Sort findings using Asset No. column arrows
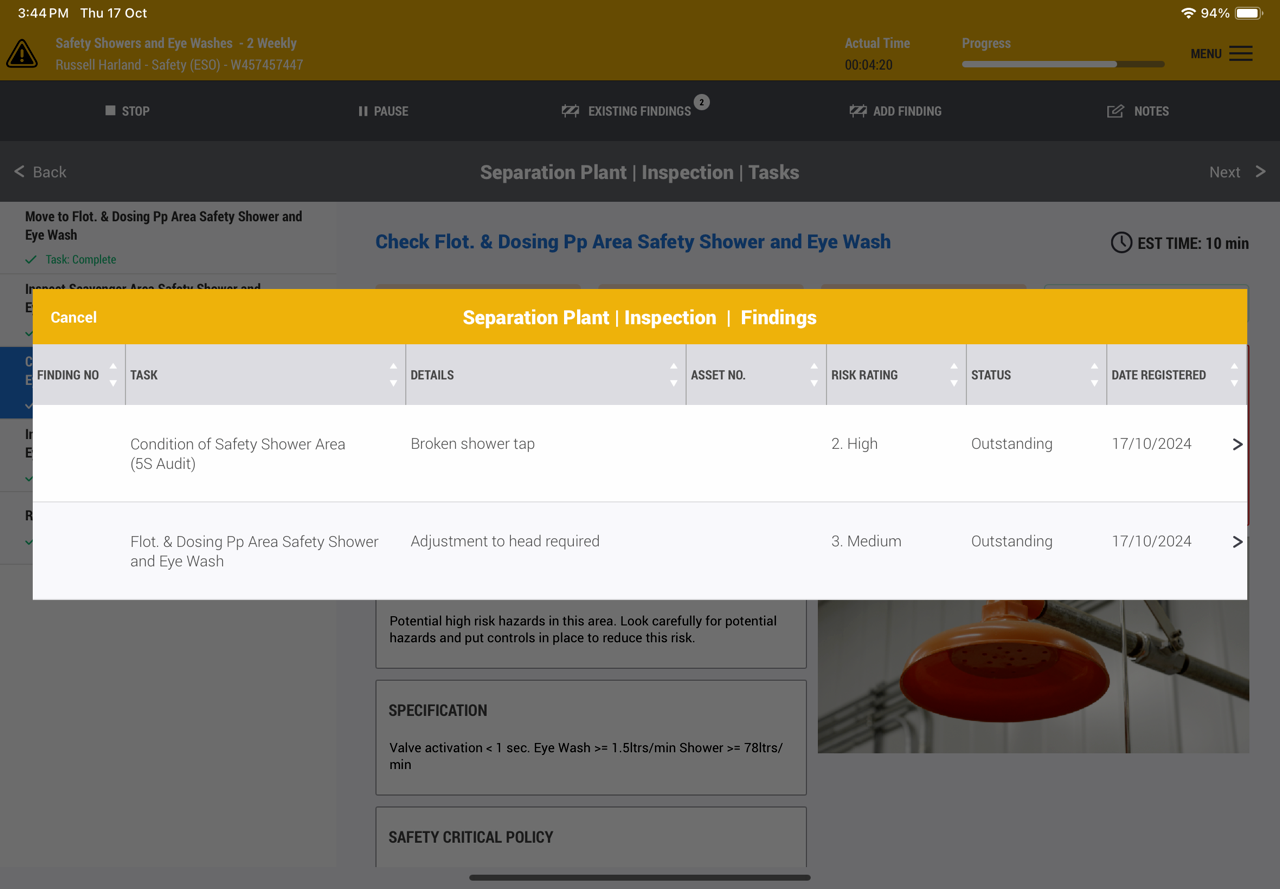 point(814,375)
